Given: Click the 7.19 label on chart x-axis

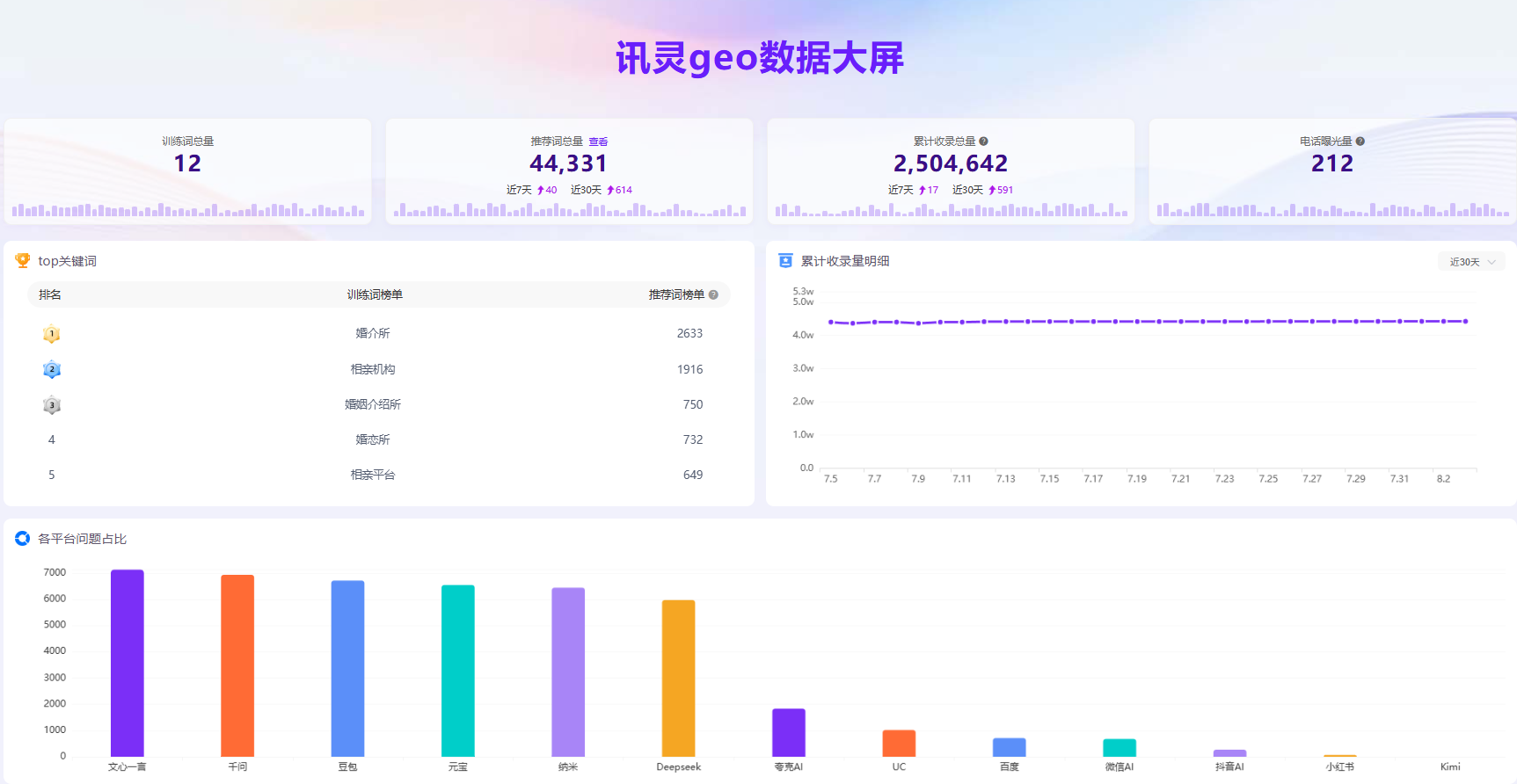Looking at the screenshot, I should (1137, 479).
